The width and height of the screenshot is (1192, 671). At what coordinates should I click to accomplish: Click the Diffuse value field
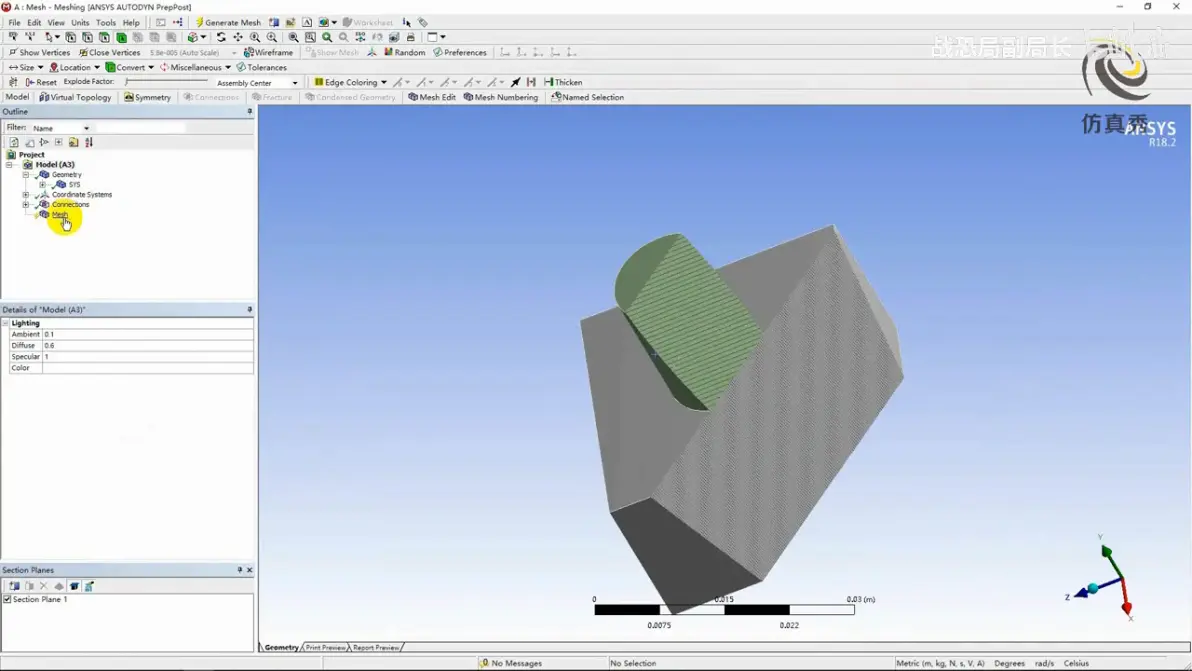click(x=147, y=346)
